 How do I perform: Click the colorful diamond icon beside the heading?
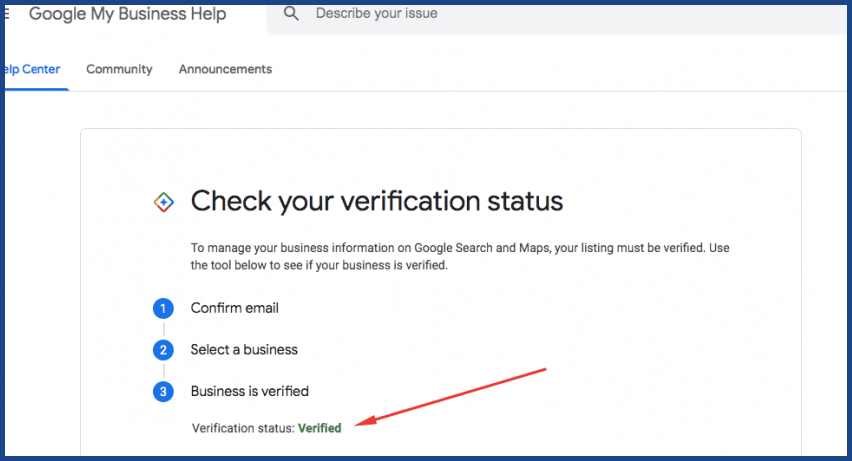point(164,202)
